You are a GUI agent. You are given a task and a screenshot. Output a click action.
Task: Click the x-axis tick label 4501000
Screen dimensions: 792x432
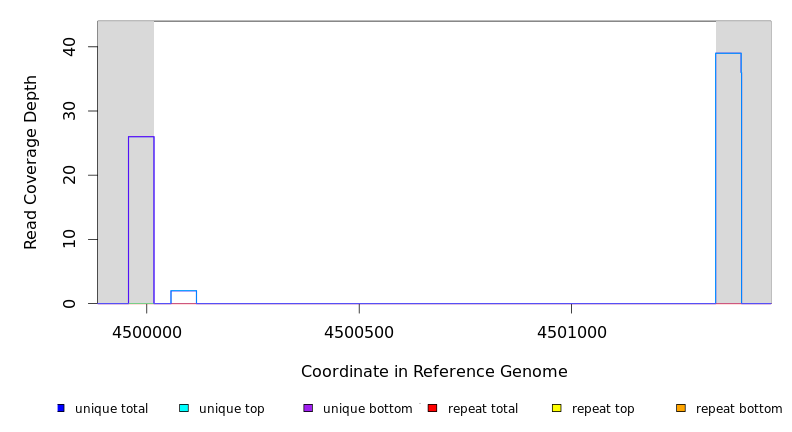(571, 333)
